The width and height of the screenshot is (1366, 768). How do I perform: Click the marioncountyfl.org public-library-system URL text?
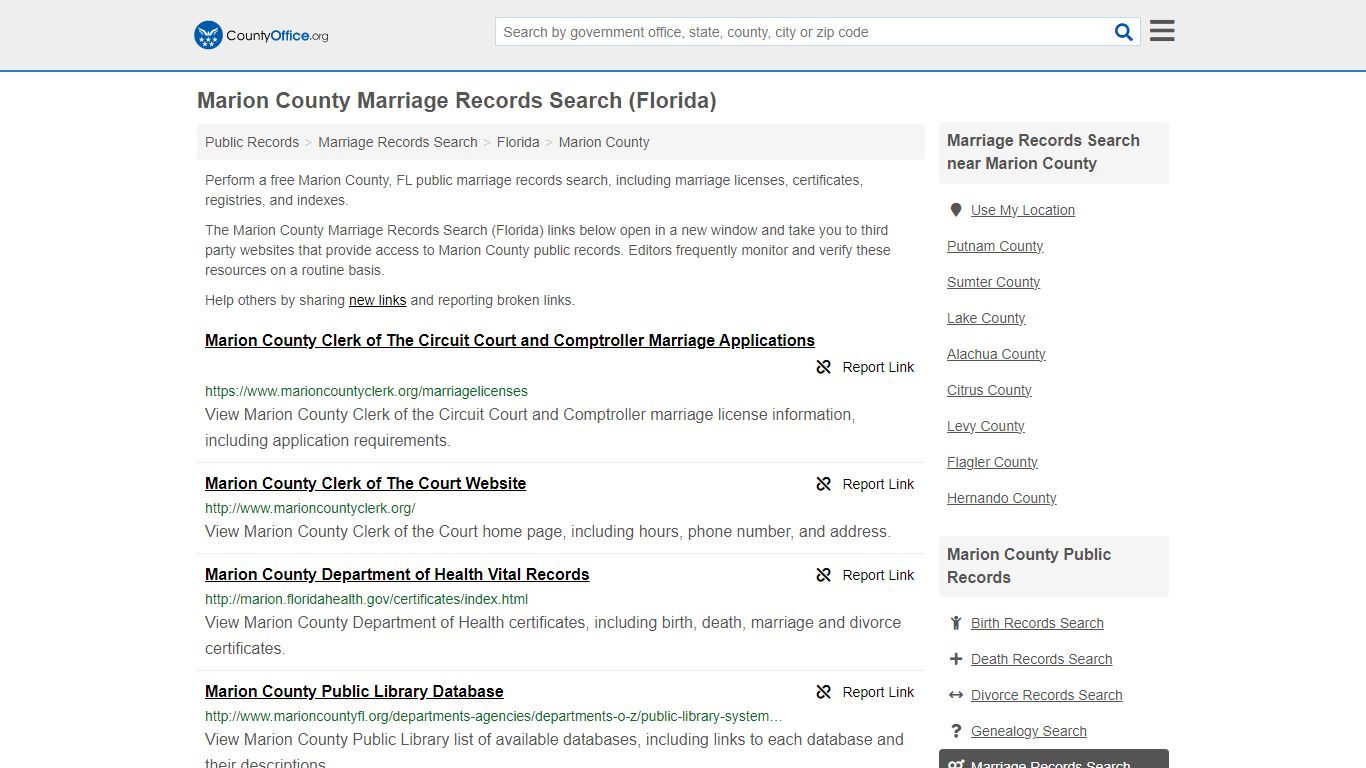[494, 716]
